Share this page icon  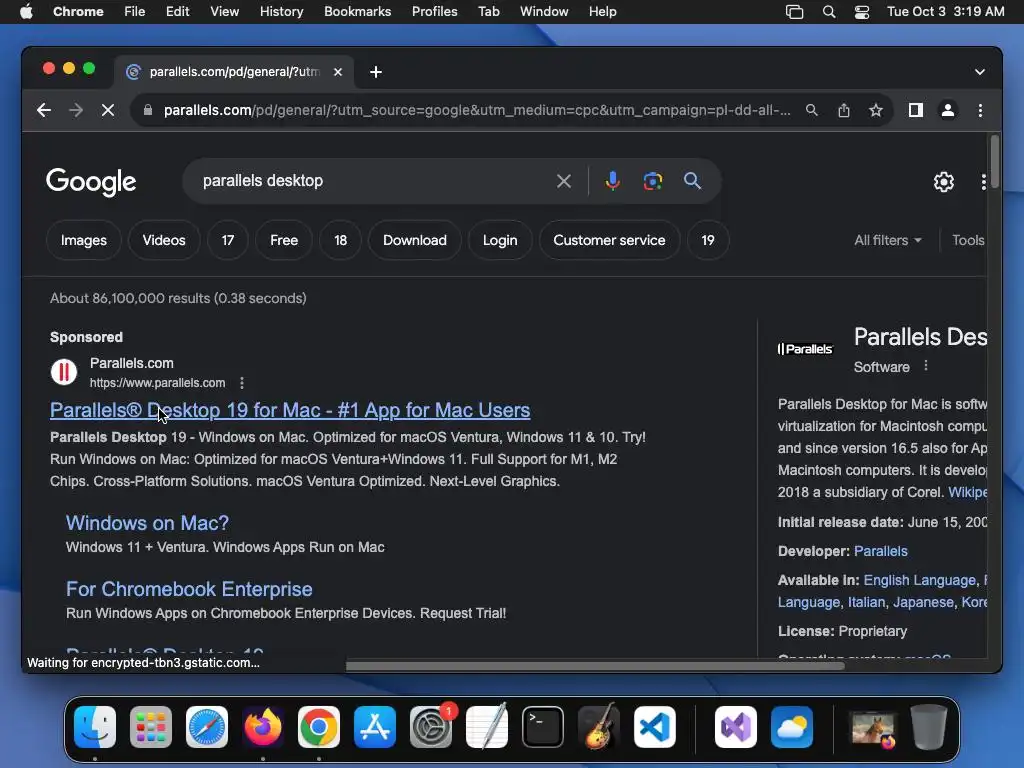844,110
